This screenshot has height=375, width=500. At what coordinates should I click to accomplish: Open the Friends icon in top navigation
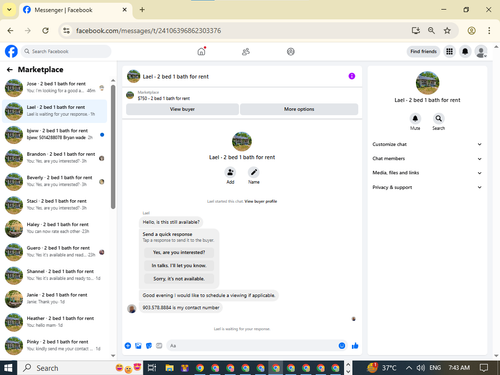pyautogui.click(x=246, y=52)
